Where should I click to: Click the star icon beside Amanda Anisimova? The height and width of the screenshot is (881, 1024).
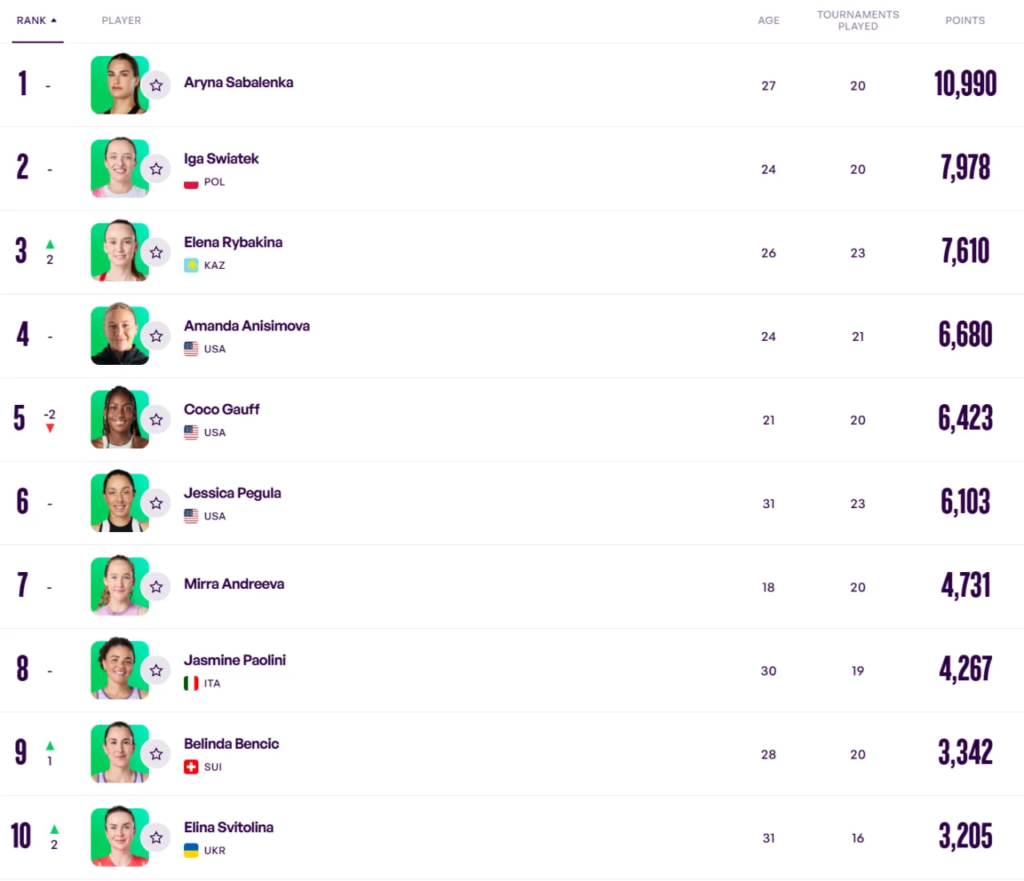coord(156,336)
